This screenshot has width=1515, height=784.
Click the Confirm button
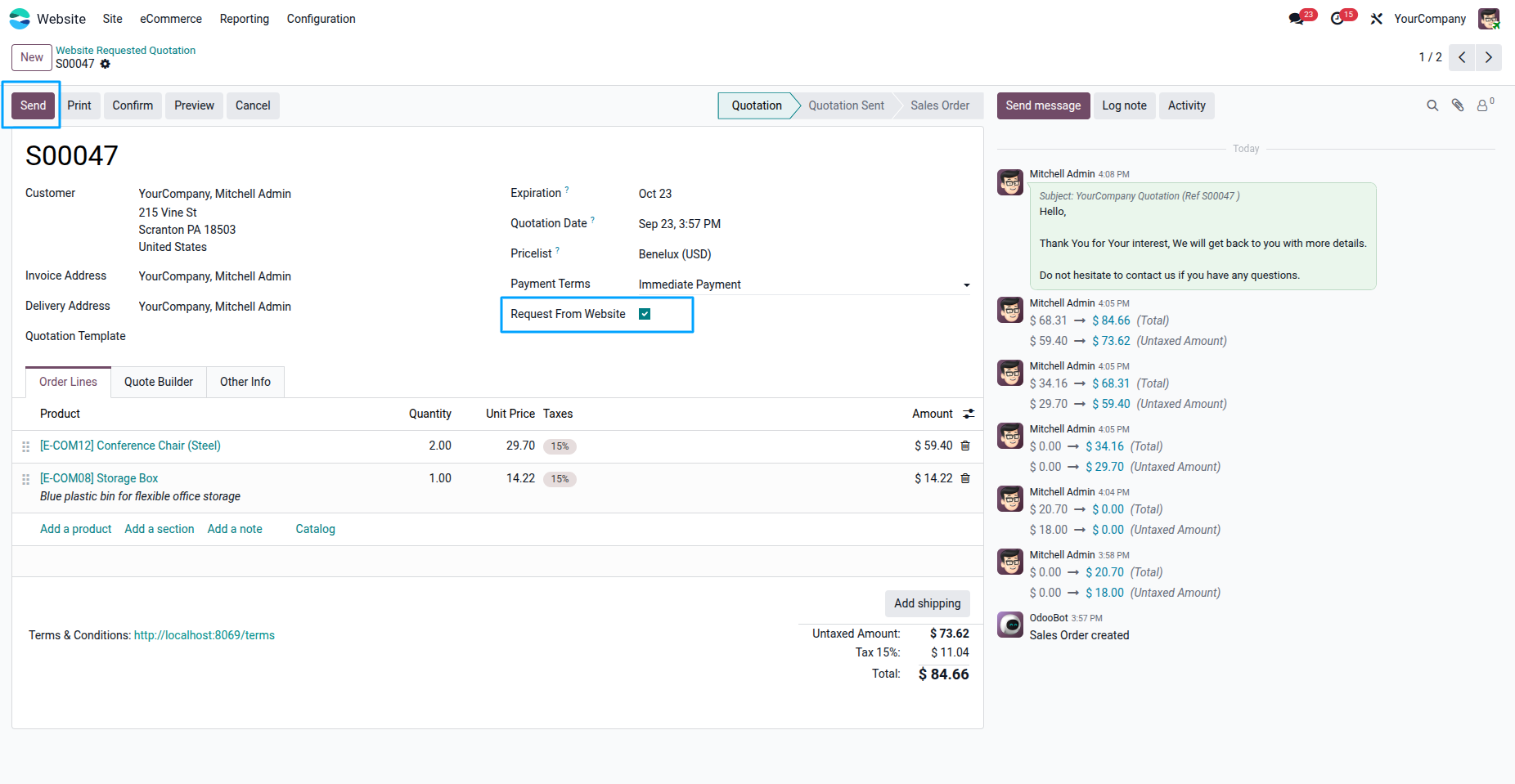point(133,105)
